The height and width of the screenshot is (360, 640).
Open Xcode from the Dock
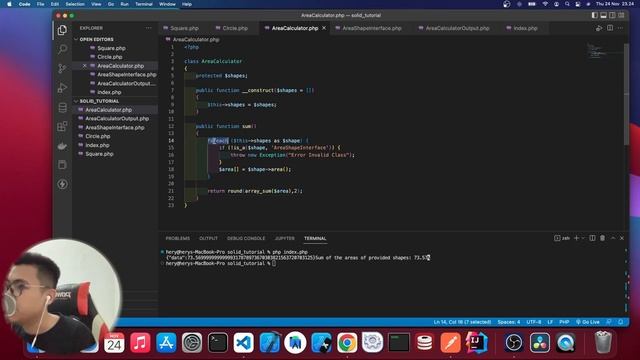point(269,342)
